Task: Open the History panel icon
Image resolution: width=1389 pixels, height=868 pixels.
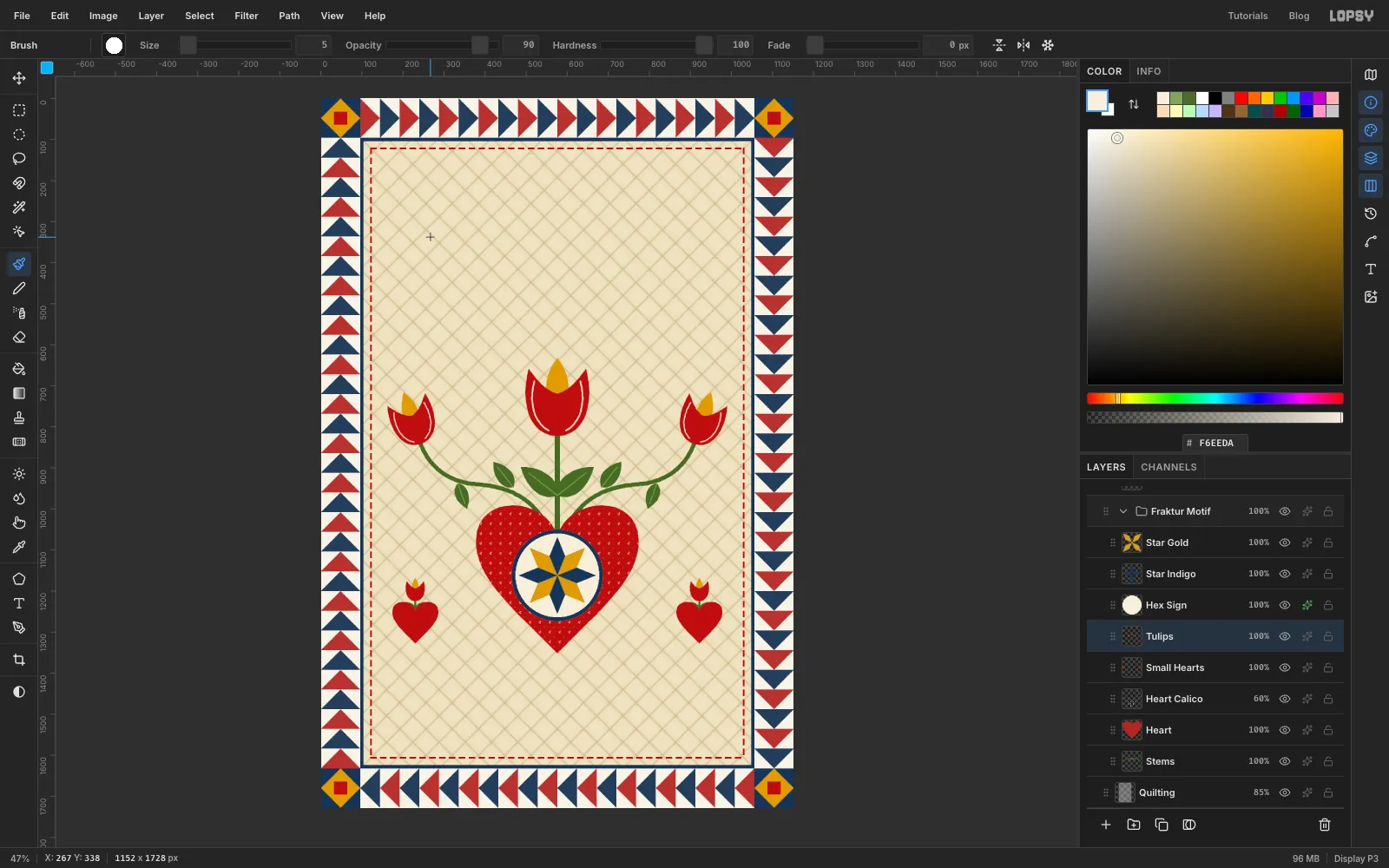Action: [x=1371, y=214]
